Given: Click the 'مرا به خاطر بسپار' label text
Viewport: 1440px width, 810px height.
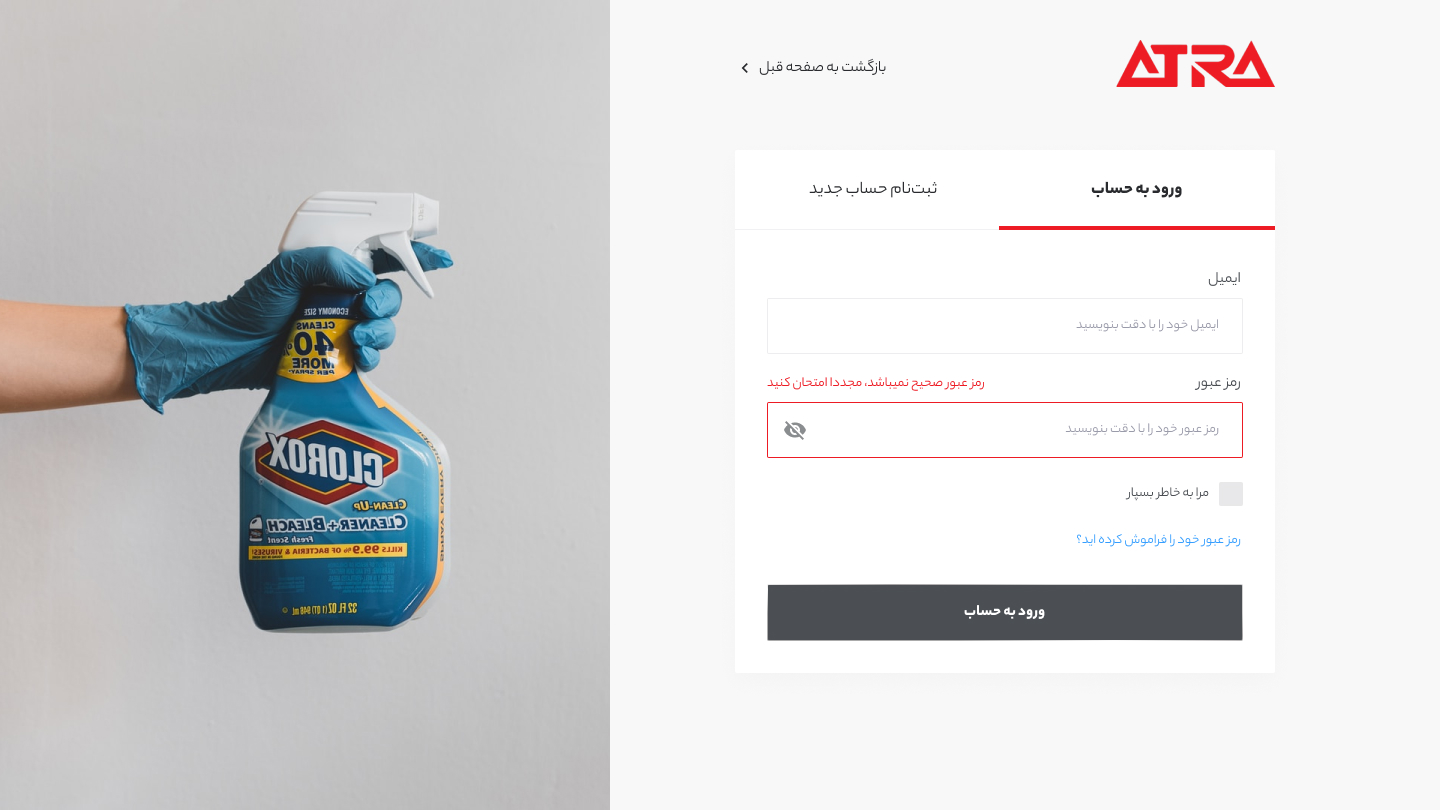Looking at the screenshot, I should (x=1168, y=493).
